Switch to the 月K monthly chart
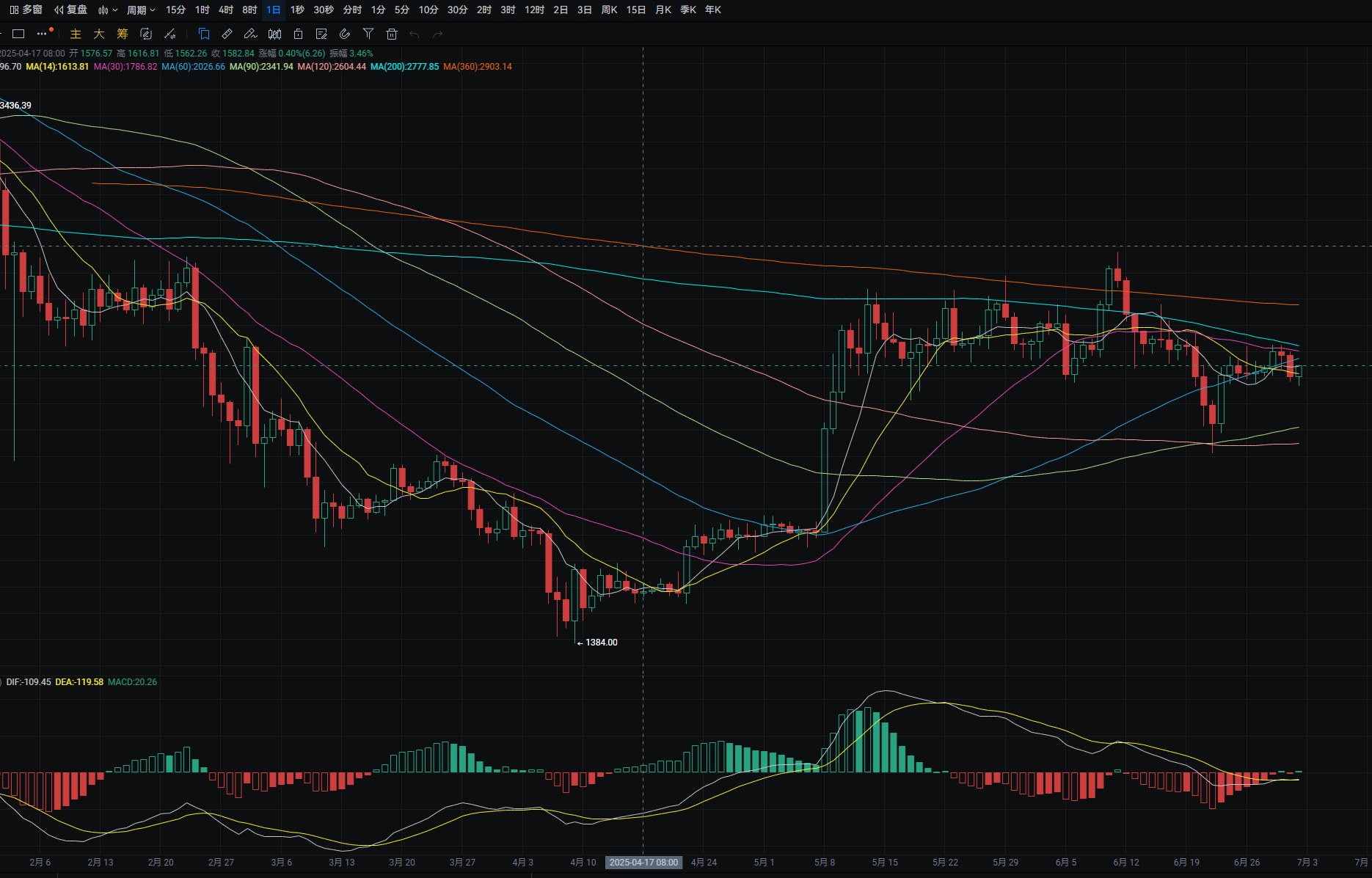The height and width of the screenshot is (878, 1372). 663,10
